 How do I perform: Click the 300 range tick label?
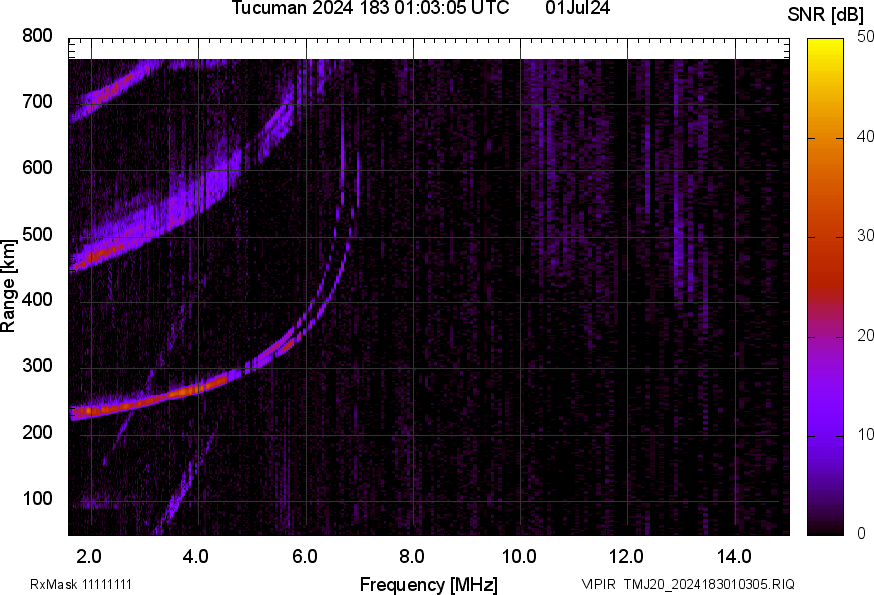pos(37,366)
